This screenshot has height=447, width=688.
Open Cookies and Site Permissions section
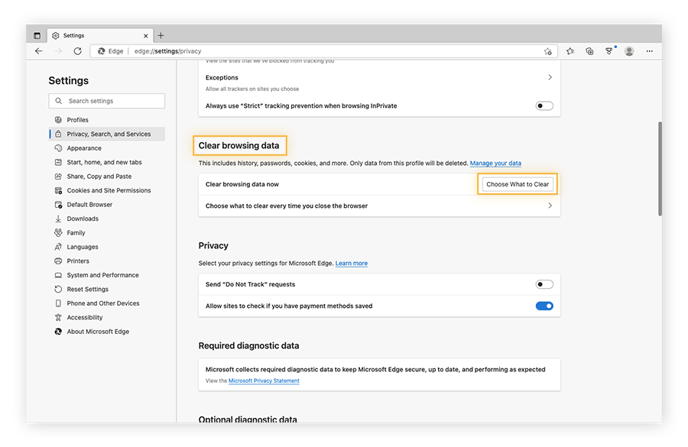(x=109, y=190)
